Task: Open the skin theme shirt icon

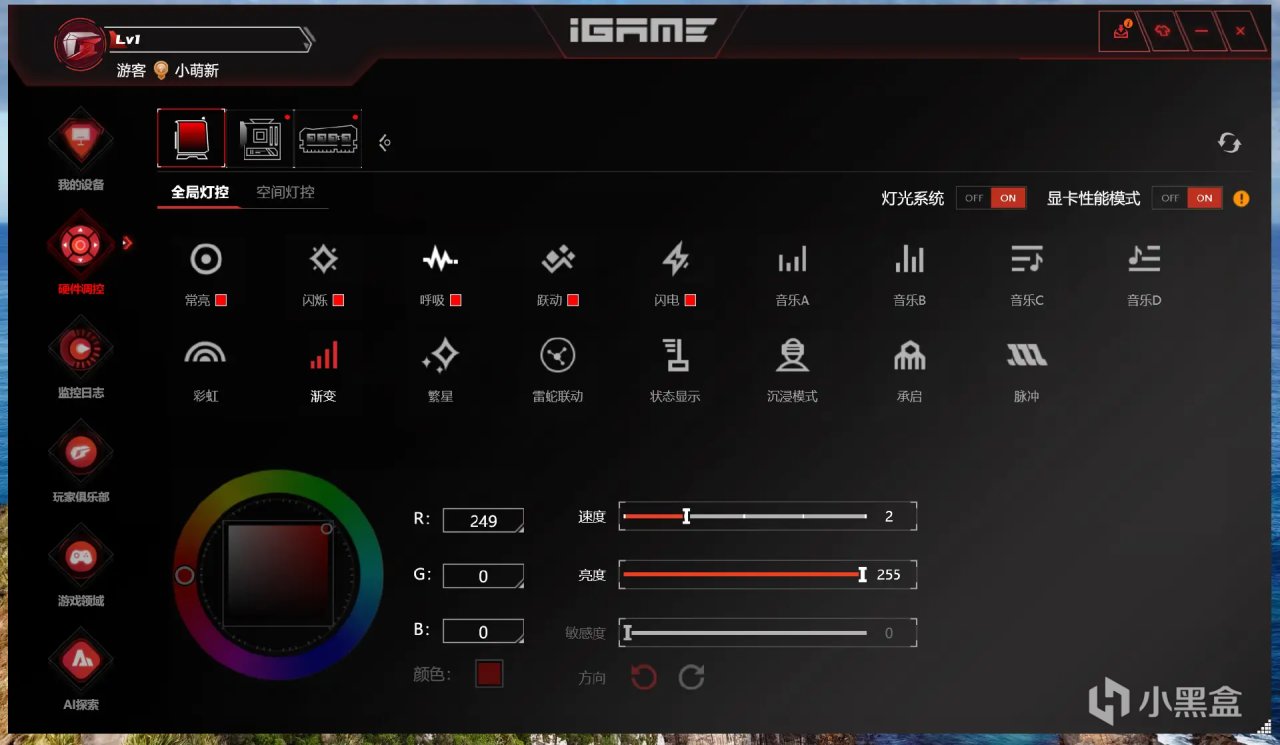Action: [x=1162, y=32]
